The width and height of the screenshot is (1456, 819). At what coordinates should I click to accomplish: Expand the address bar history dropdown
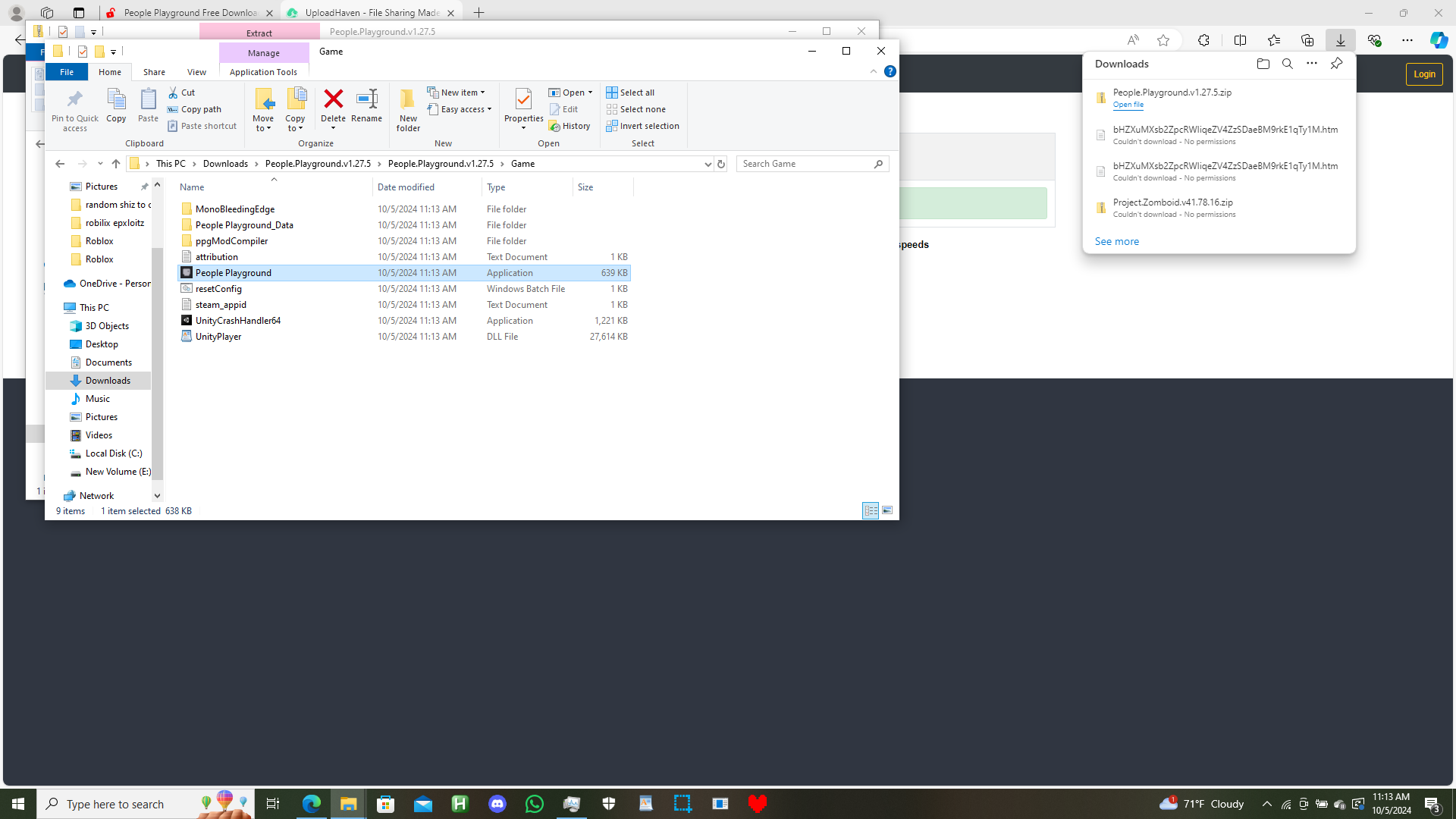pyautogui.click(x=708, y=164)
